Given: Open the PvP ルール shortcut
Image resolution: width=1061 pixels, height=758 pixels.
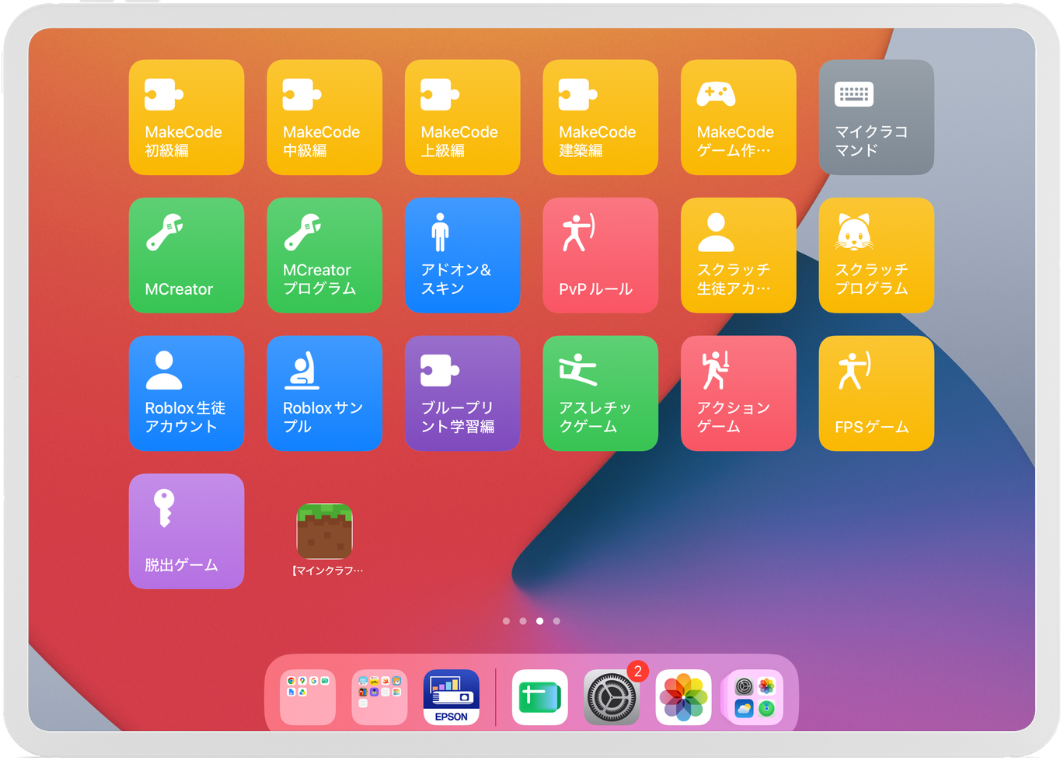Looking at the screenshot, I should point(600,255).
